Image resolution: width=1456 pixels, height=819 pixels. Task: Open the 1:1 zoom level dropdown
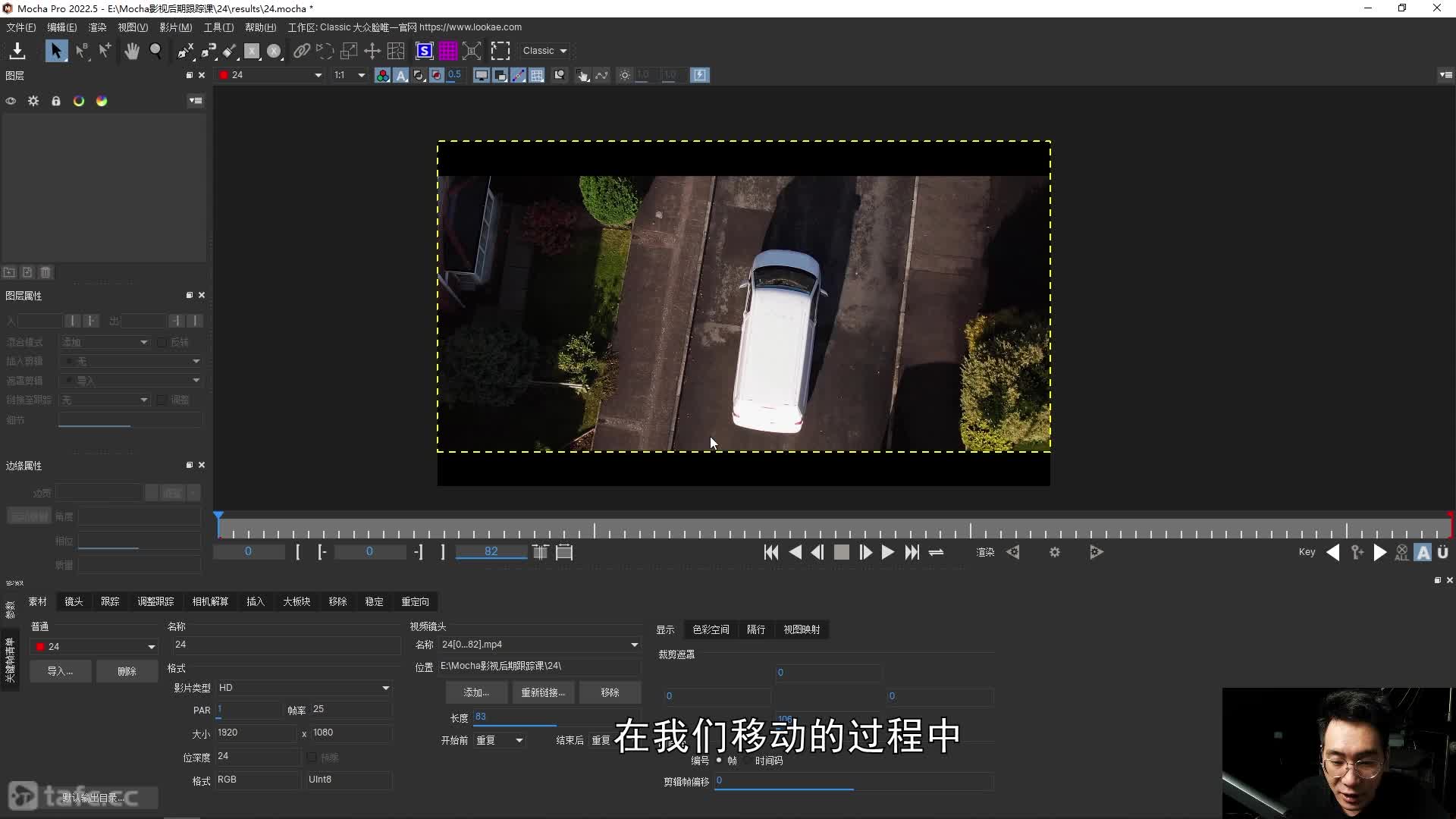click(x=350, y=75)
